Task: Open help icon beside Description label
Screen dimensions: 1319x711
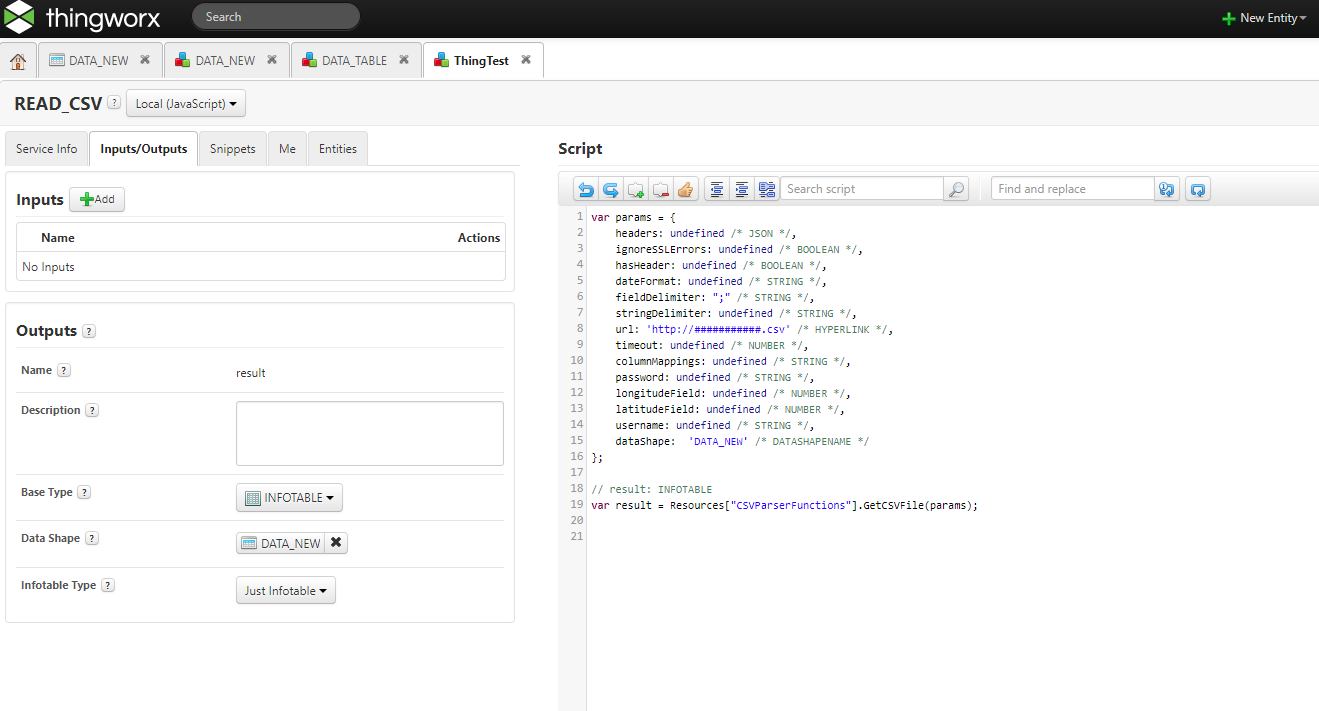Action: 92,410
